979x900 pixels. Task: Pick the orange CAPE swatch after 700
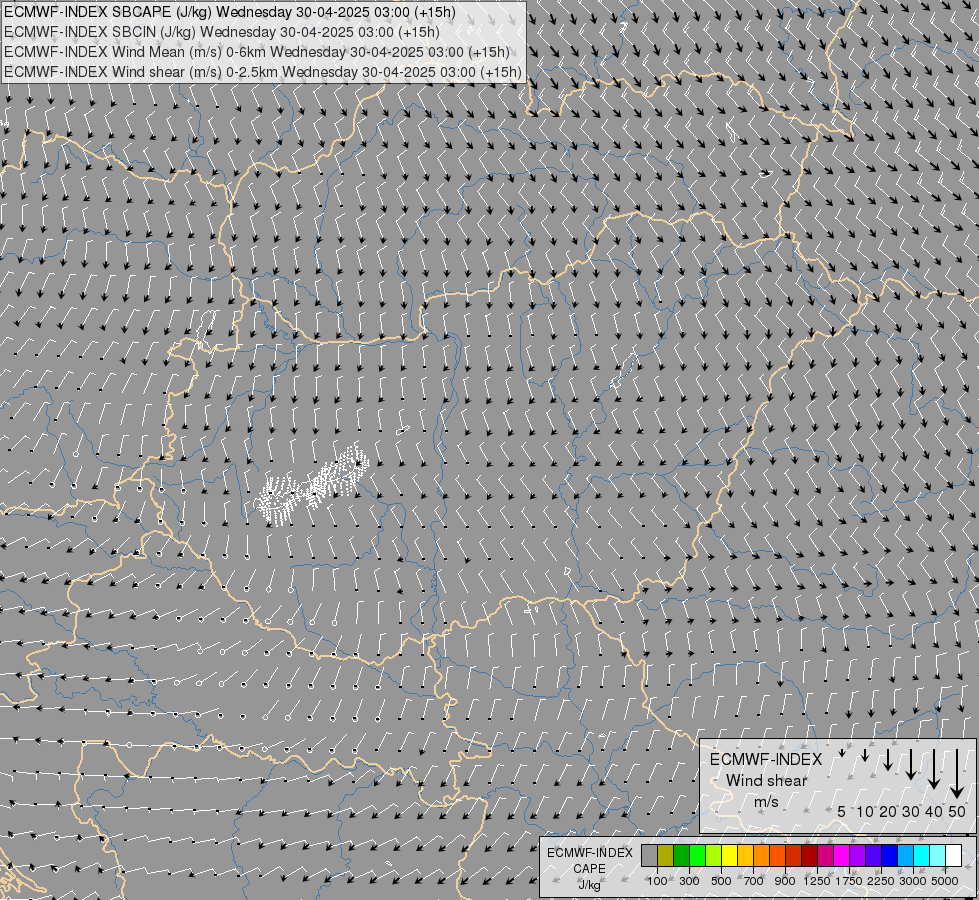coord(761,855)
